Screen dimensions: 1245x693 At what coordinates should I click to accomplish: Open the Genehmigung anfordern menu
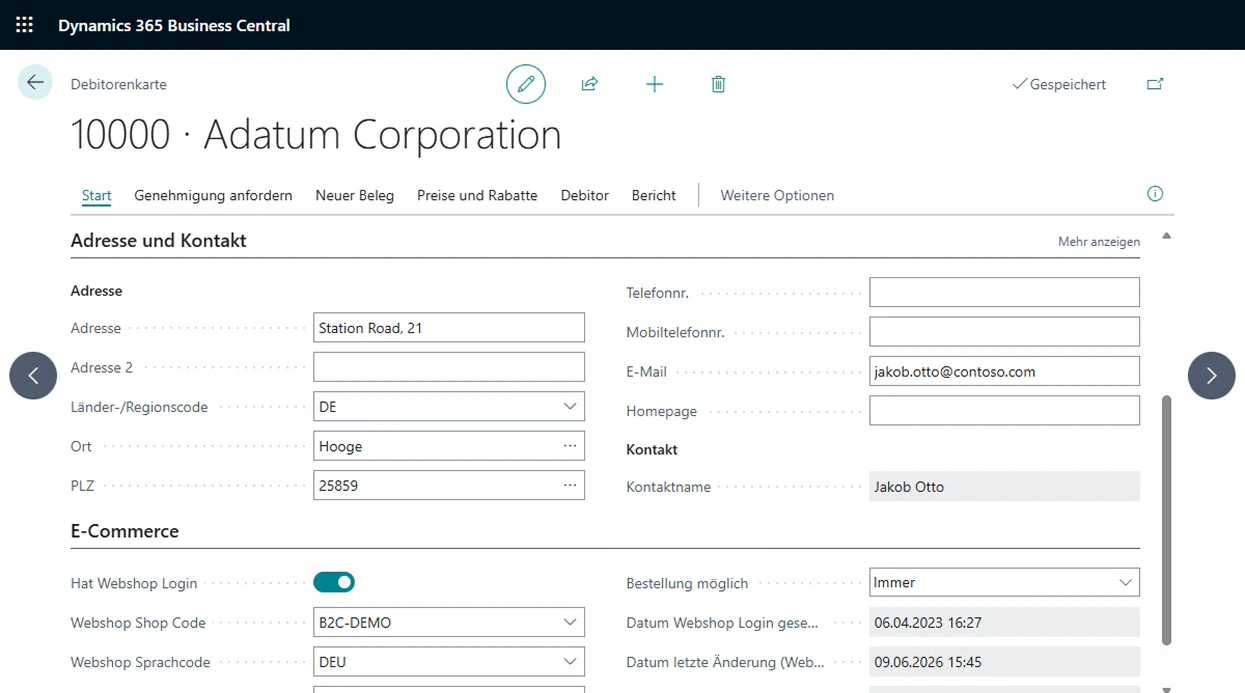[213, 196]
